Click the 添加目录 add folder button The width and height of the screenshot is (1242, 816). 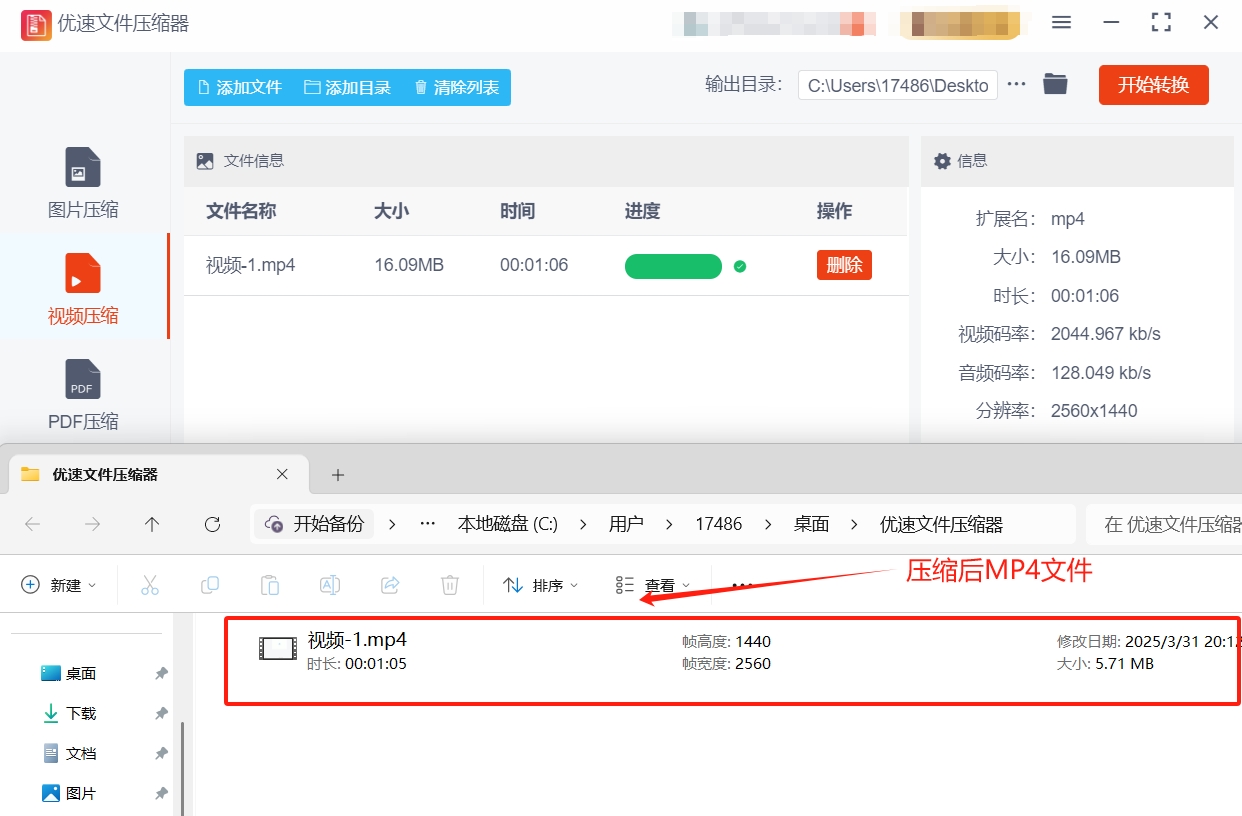point(347,88)
